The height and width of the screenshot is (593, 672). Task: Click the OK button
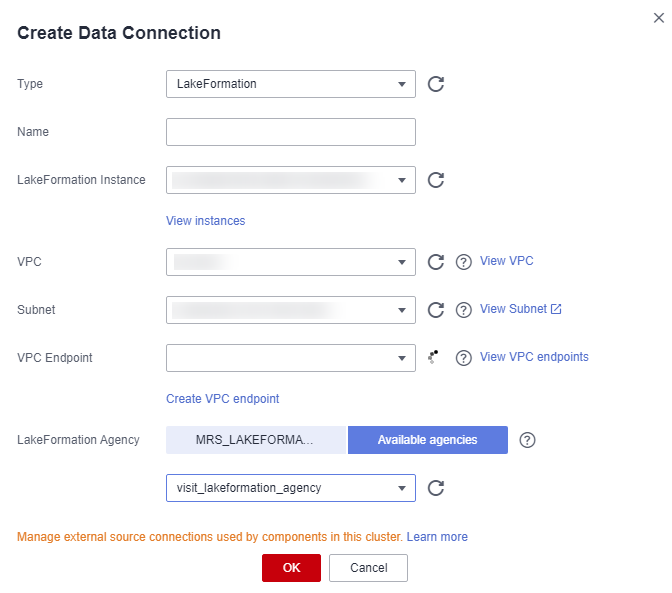pyautogui.click(x=291, y=568)
